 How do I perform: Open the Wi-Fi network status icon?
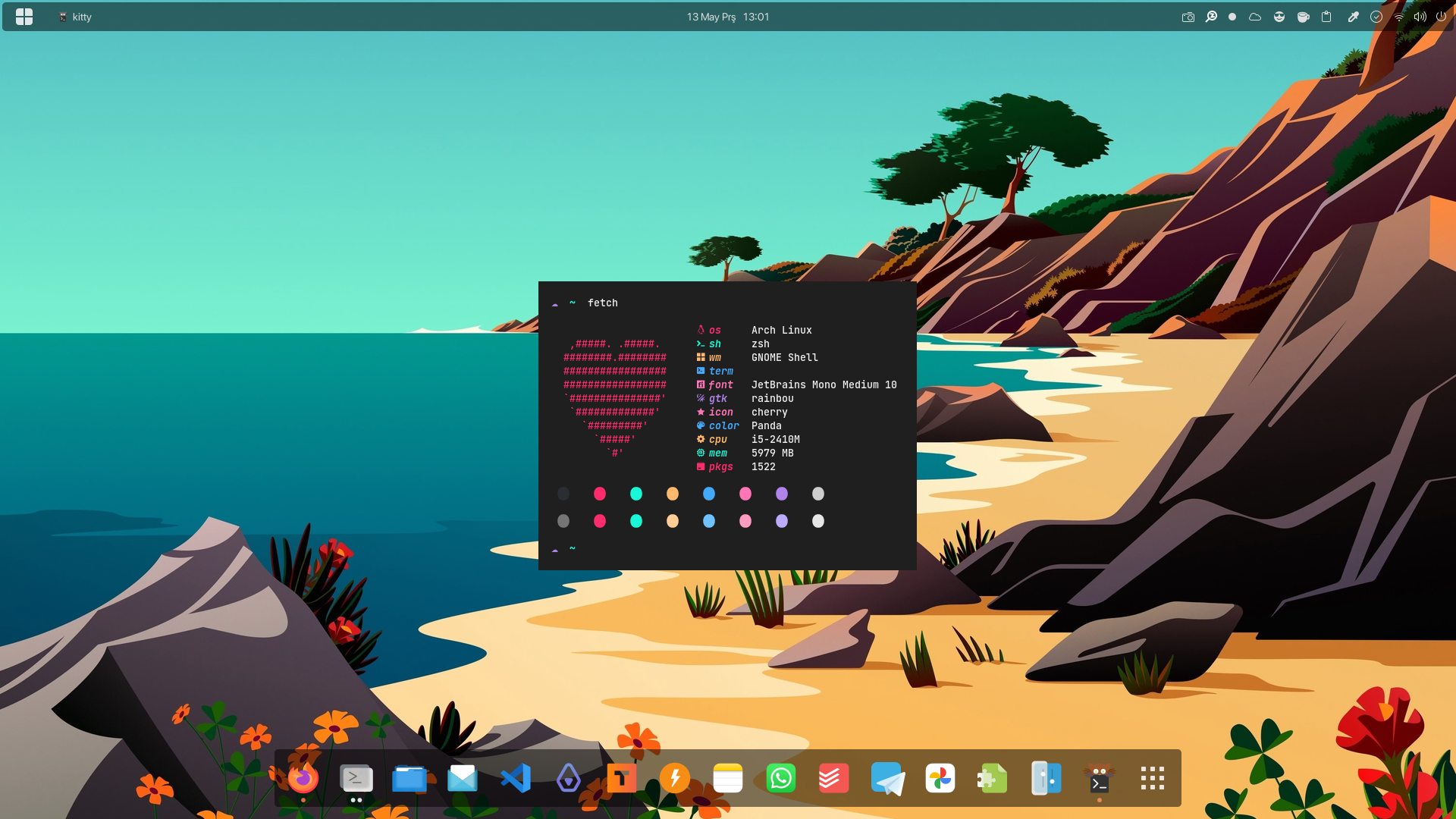pos(1398,17)
